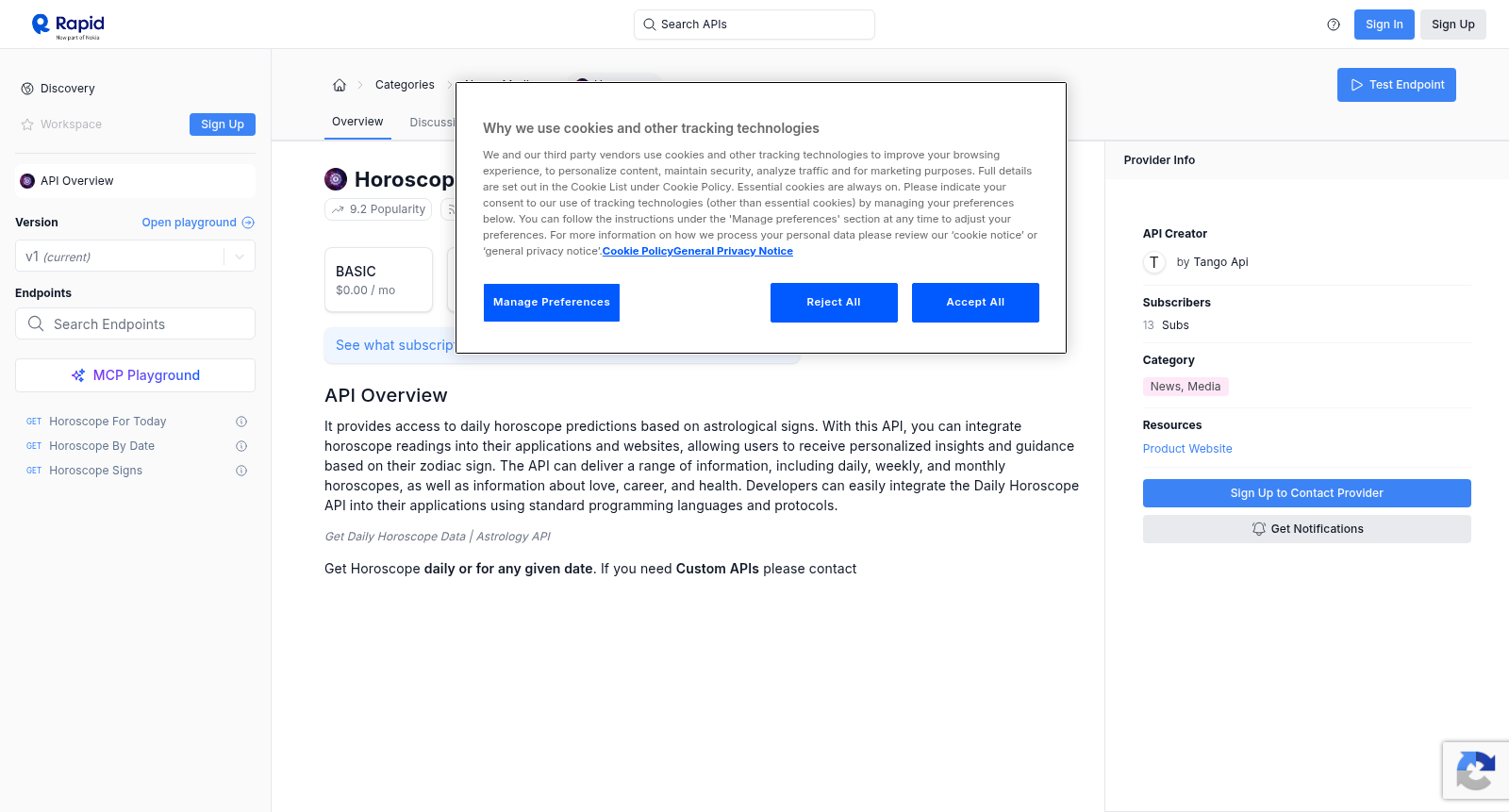Select Discovery in the sidebar

pos(67,89)
